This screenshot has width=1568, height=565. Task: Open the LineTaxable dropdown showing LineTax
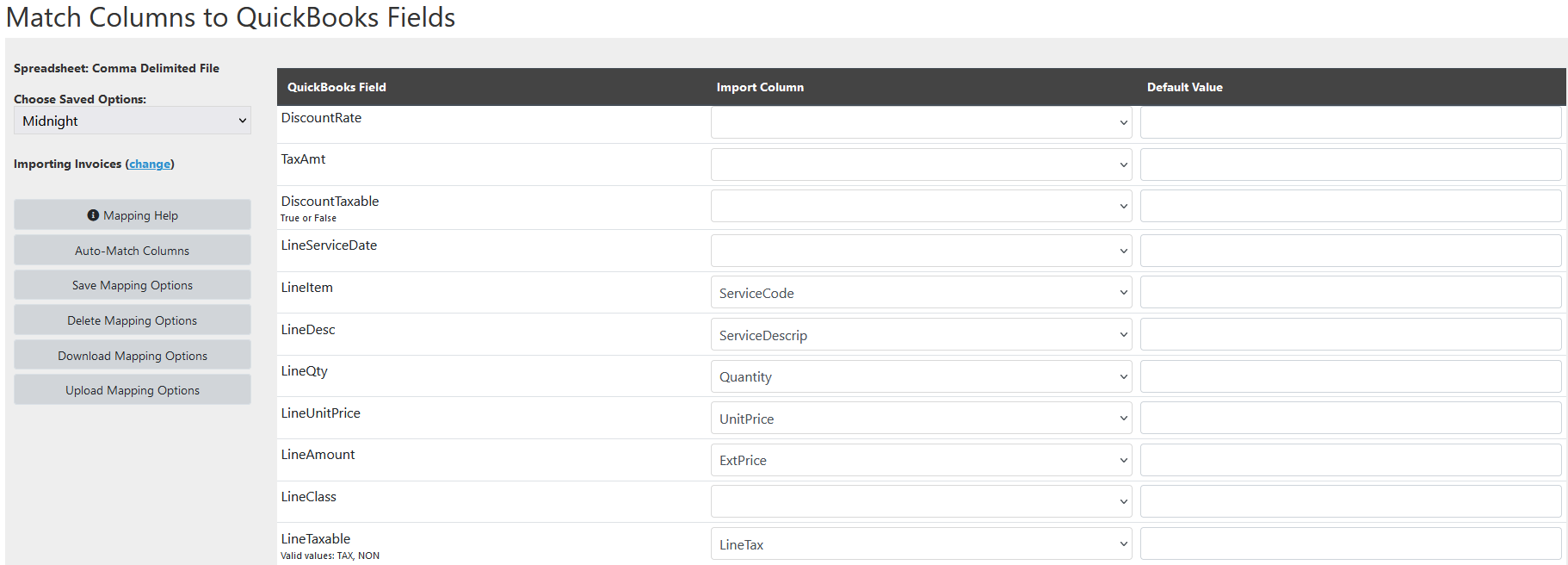922,543
